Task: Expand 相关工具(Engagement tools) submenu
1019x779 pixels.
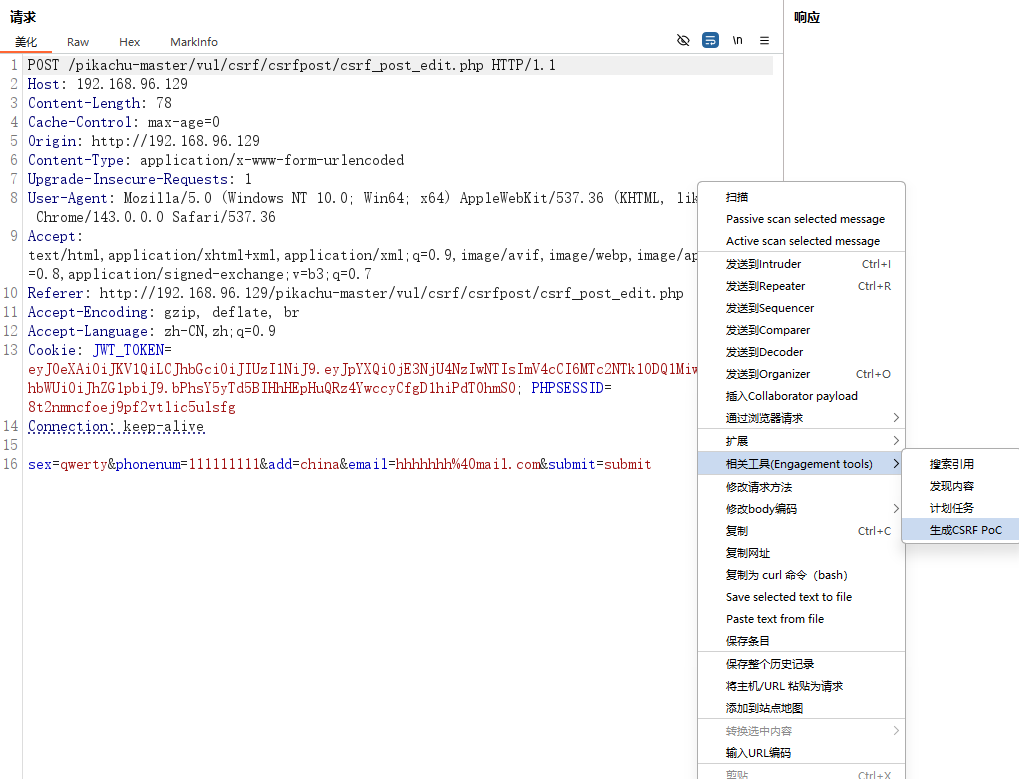Action: point(800,464)
